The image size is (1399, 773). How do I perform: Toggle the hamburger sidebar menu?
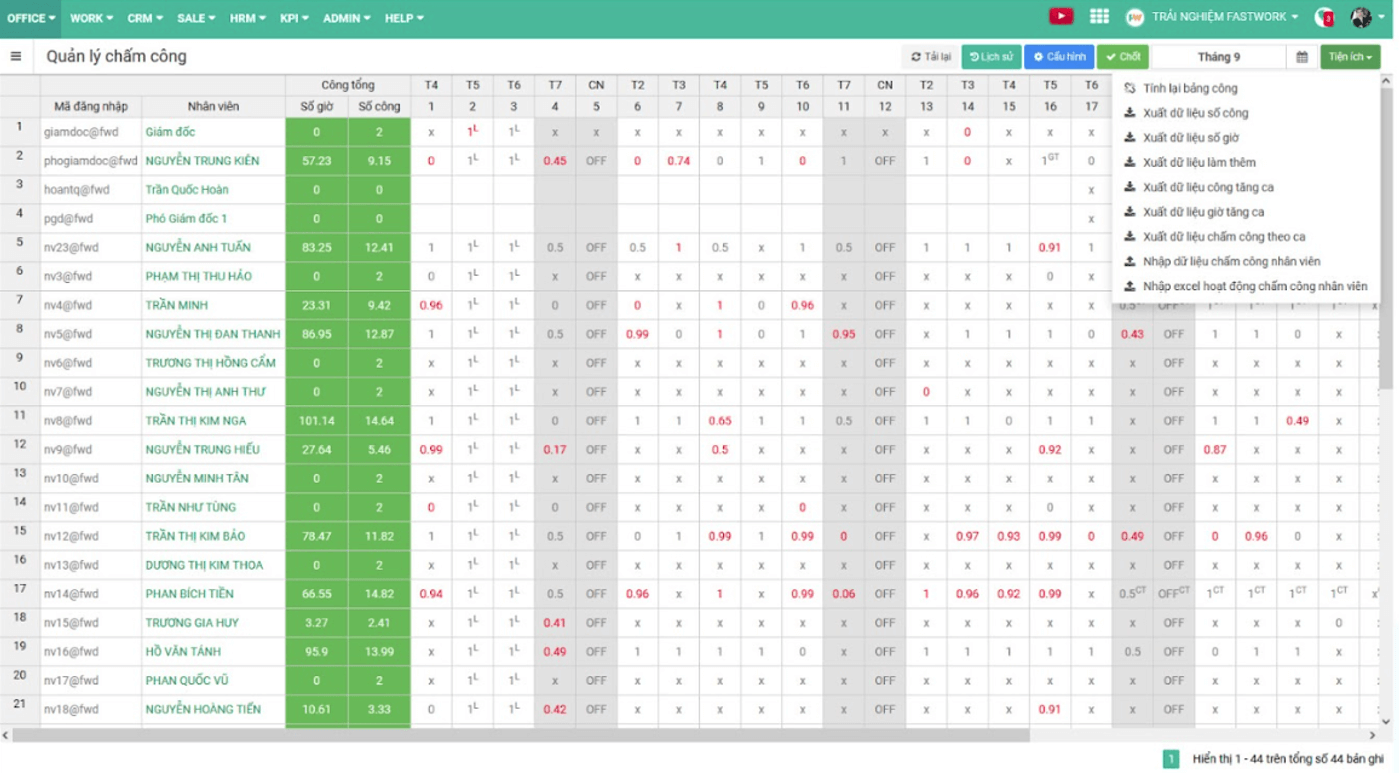coord(16,57)
